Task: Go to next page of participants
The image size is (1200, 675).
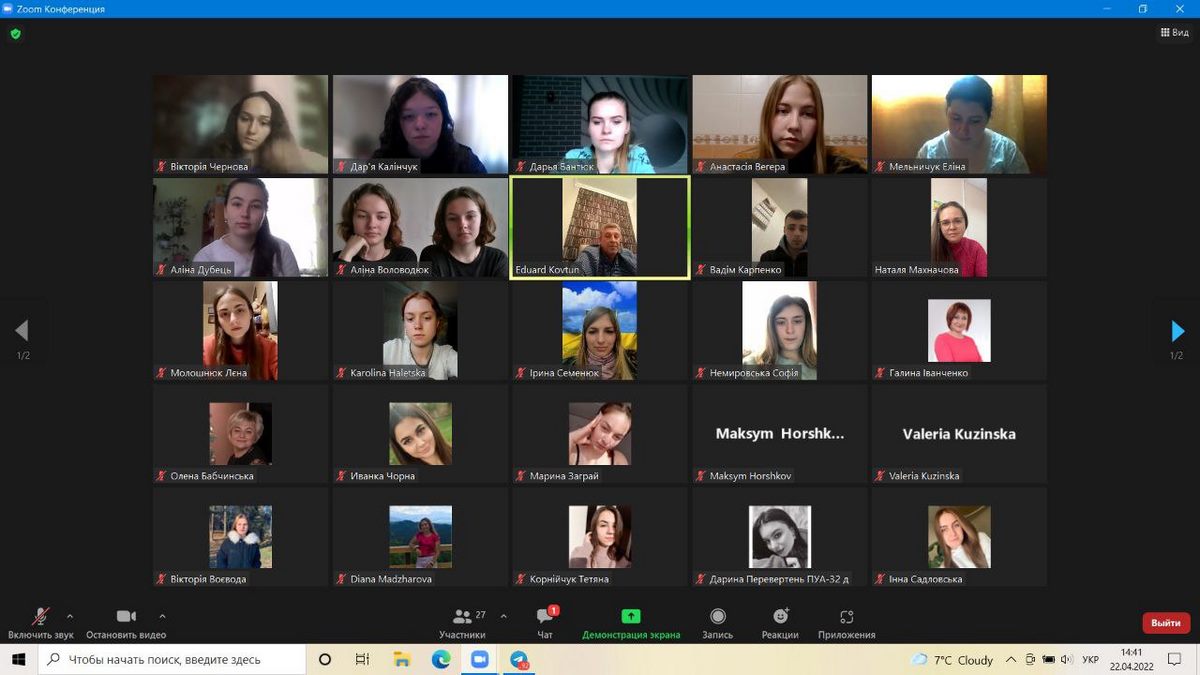Action: (1177, 331)
